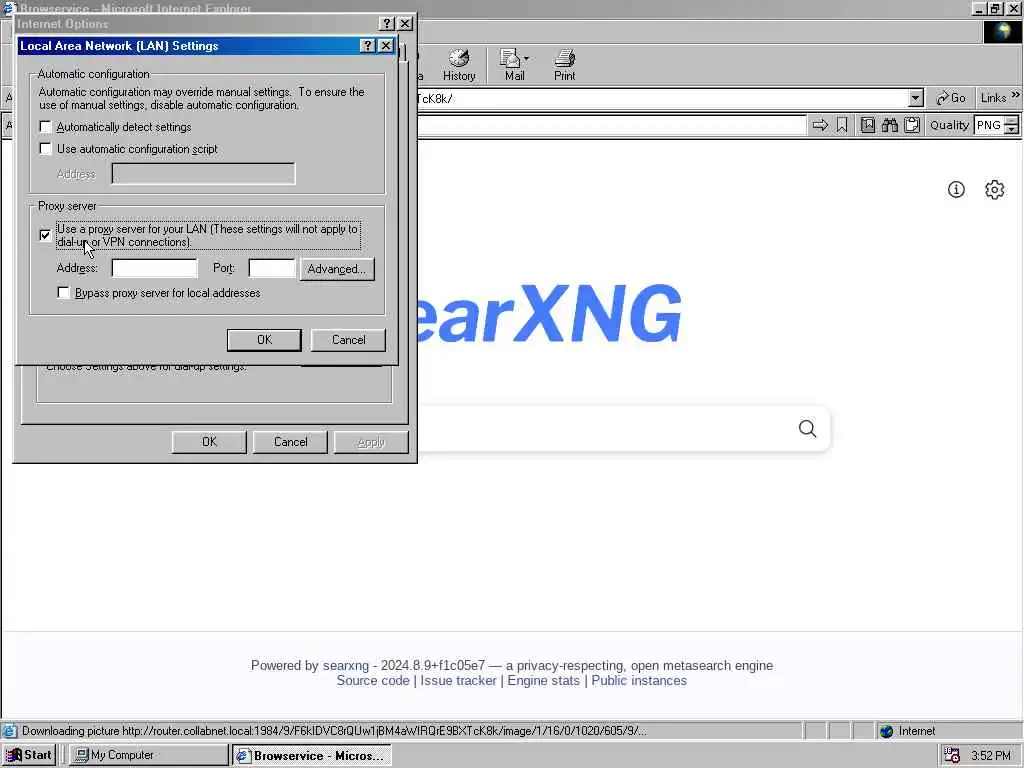Image resolution: width=1024 pixels, height=768 pixels.
Task: Cancel the LAN Settings dialog
Action: pyautogui.click(x=348, y=340)
